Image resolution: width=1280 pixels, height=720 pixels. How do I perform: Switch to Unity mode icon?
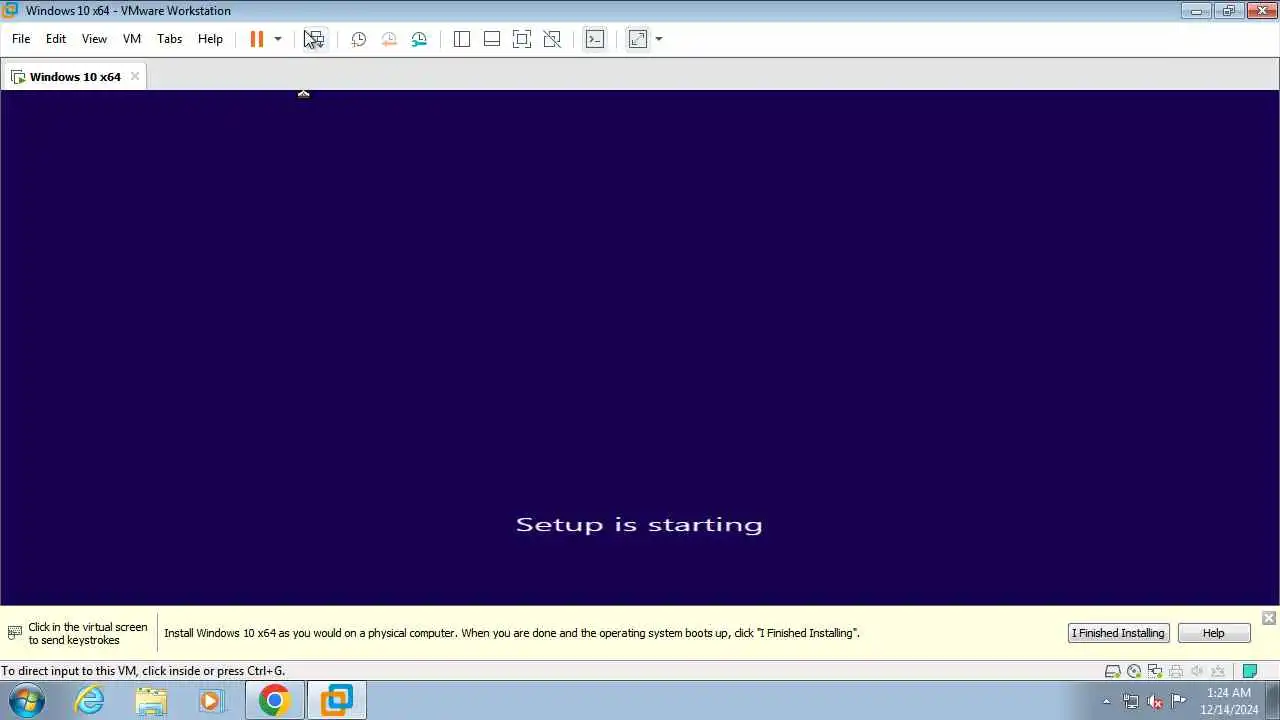point(552,39)
